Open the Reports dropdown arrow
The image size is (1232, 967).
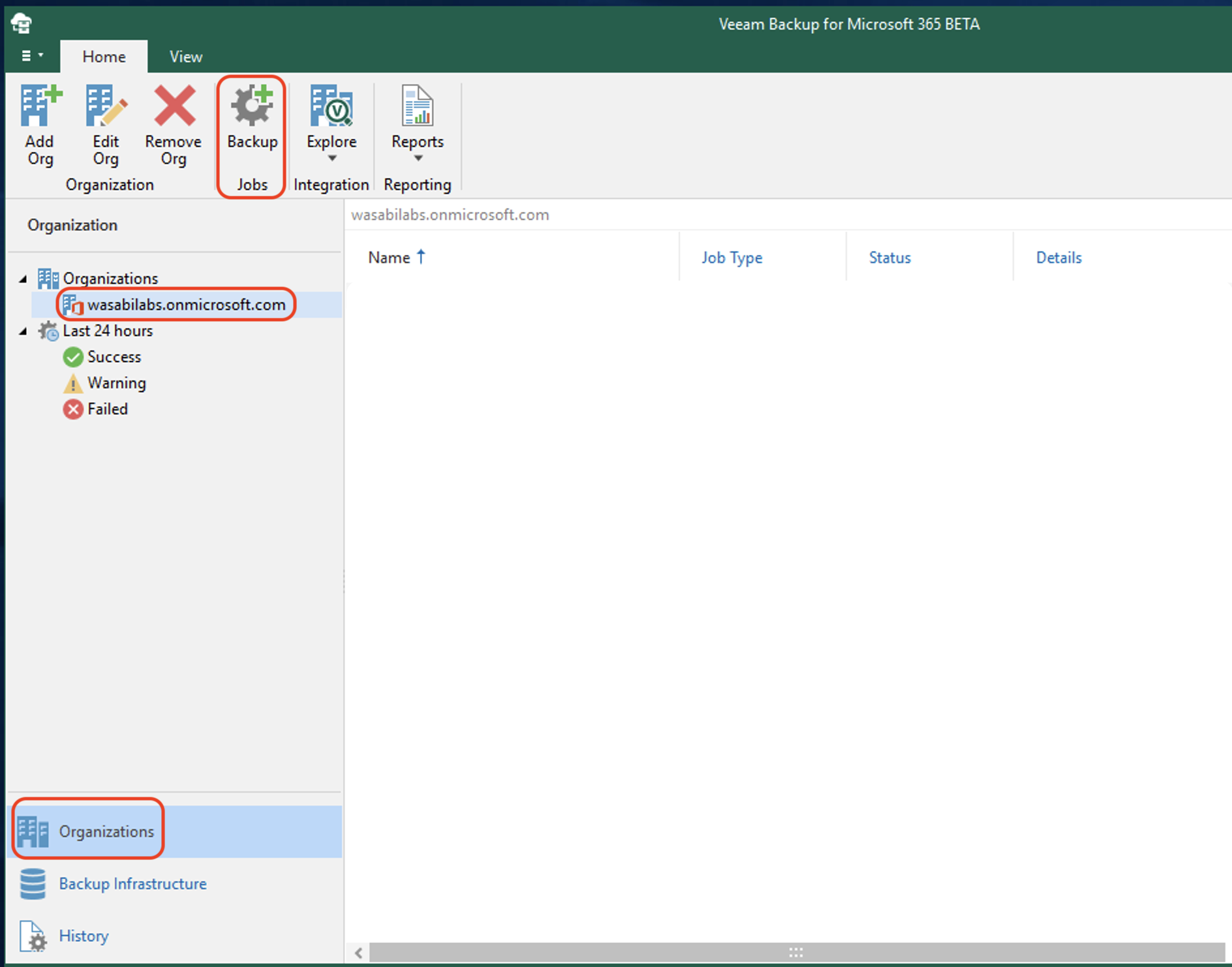tap(418, 159)
